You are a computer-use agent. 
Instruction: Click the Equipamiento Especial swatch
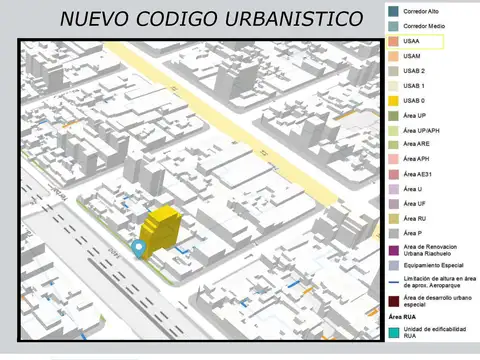(x=393, y=266)
